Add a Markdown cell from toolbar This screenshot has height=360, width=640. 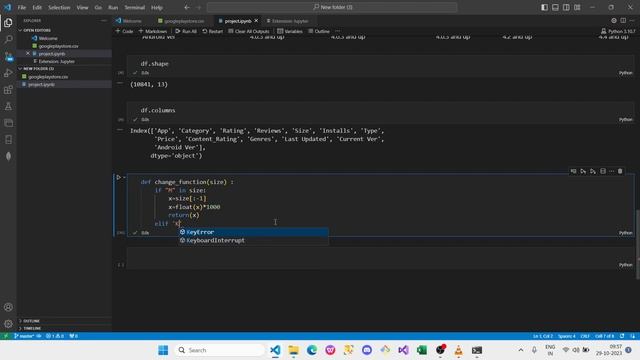(153, 31)
